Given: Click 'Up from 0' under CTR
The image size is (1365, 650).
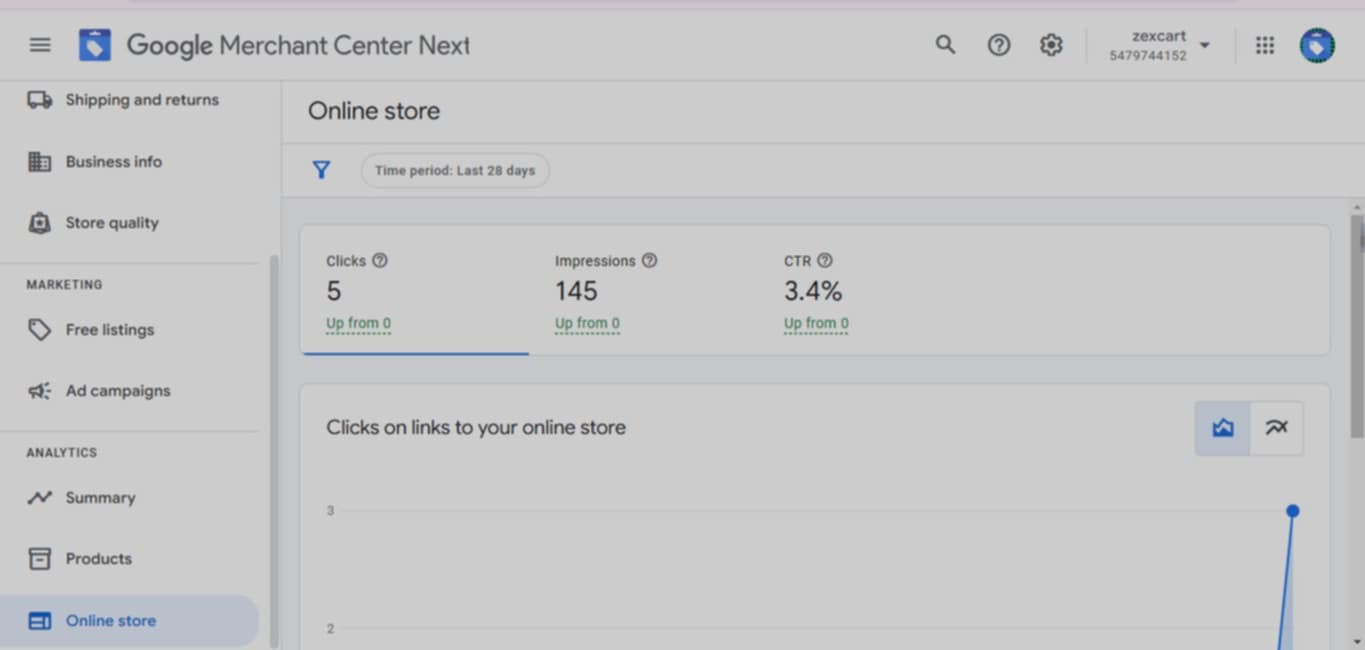Looking at the screenshot, I should coord(816,324).
